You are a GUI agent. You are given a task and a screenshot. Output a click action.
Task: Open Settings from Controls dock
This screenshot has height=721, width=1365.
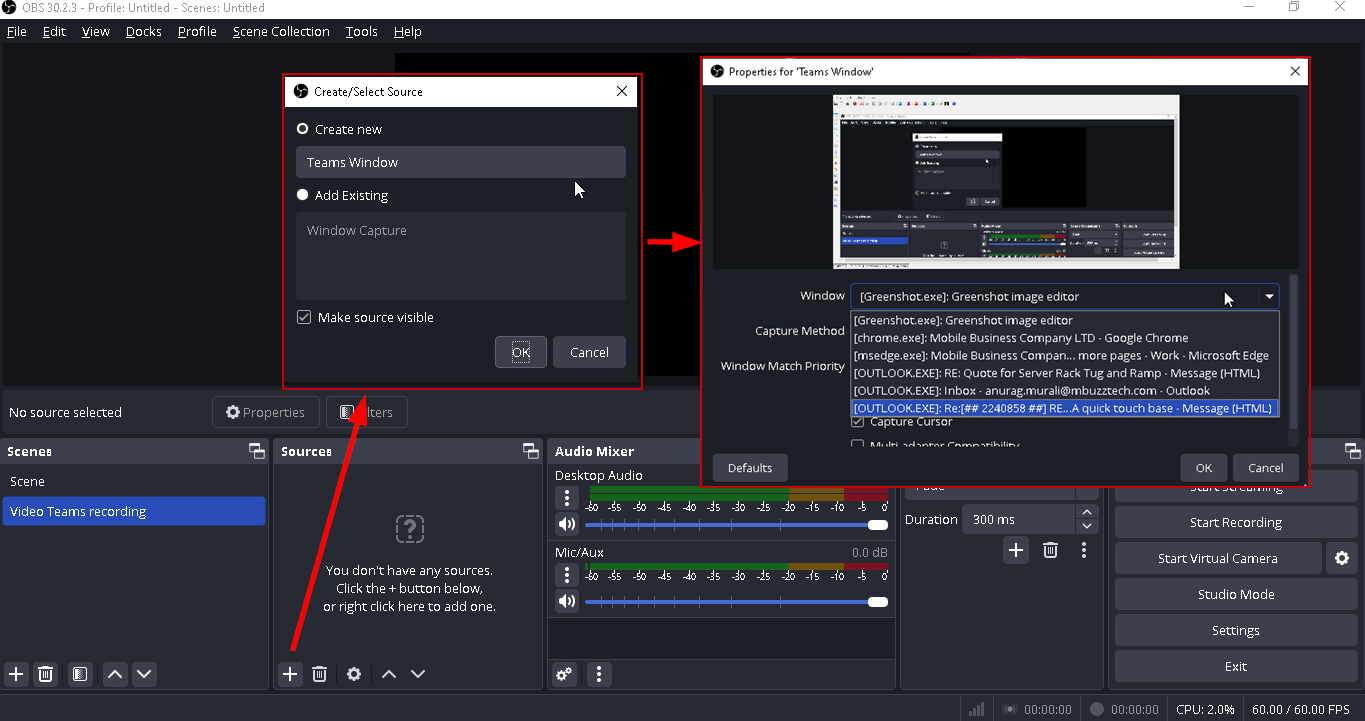click(x=1236, y=630)
